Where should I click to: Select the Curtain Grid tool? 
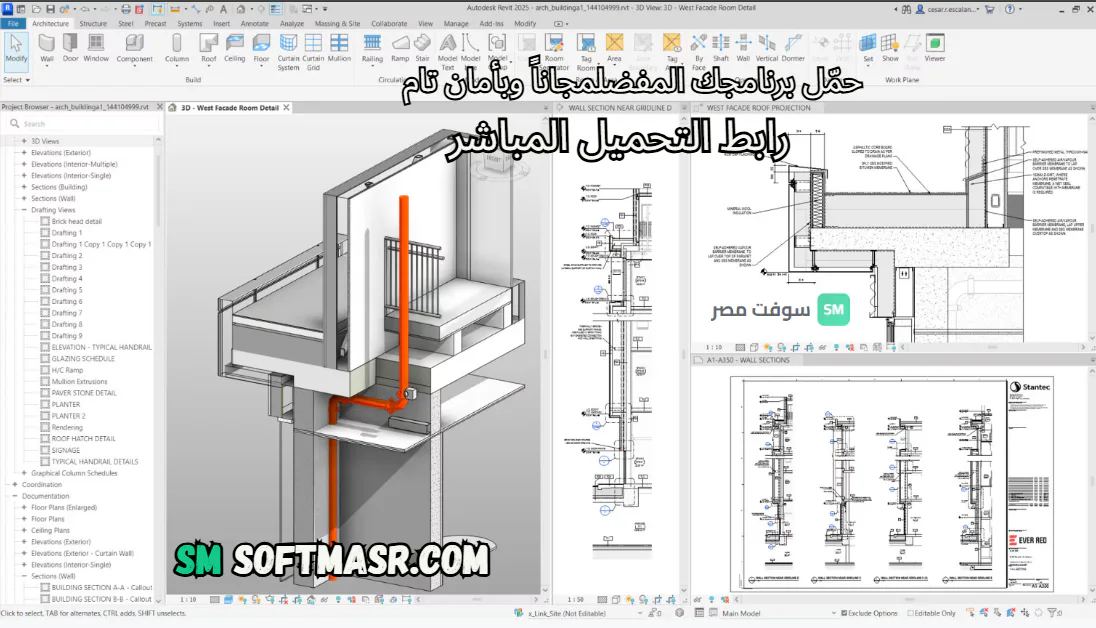tap(313, 52)
